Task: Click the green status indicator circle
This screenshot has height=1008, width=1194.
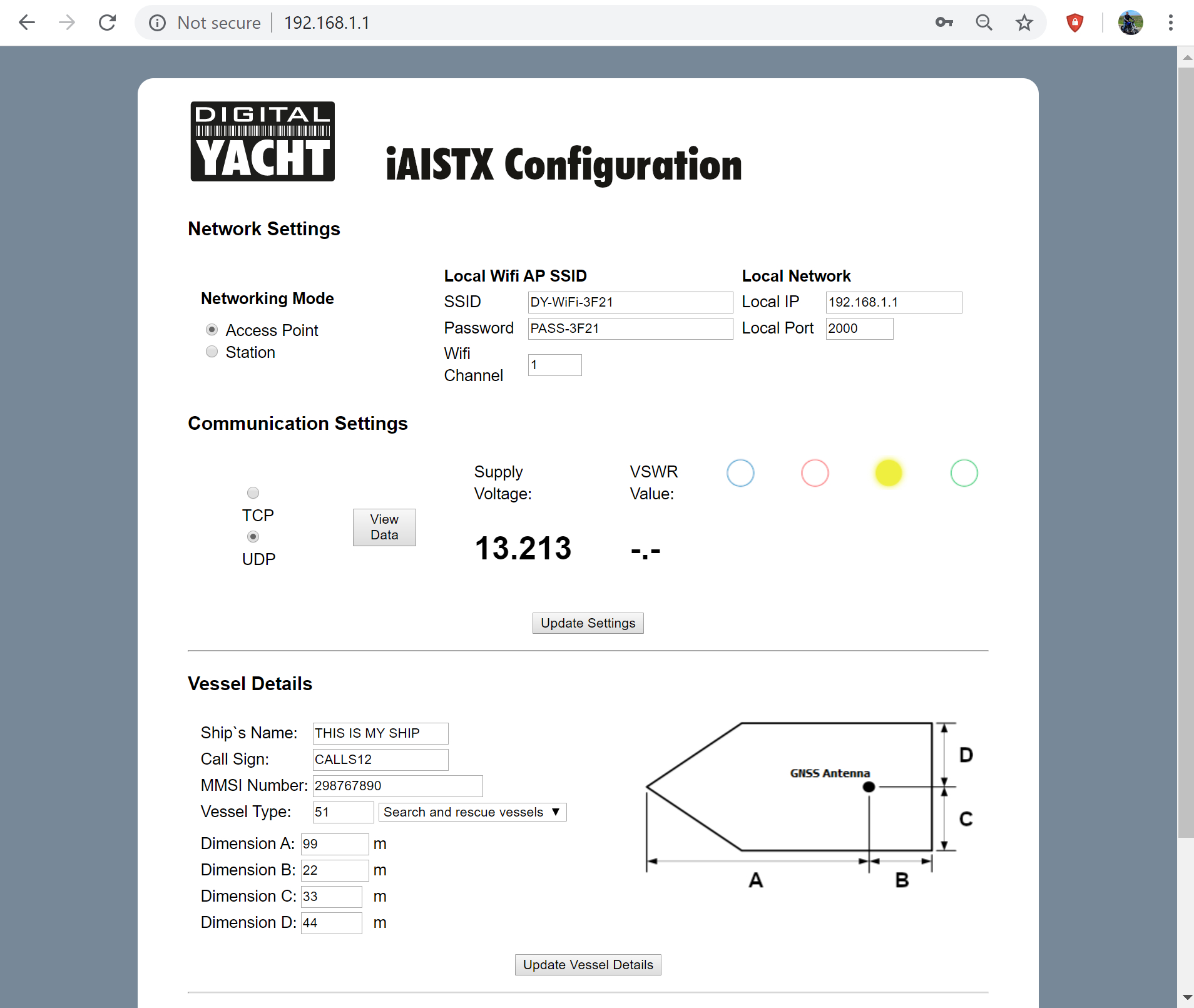Action: point(964,473)
